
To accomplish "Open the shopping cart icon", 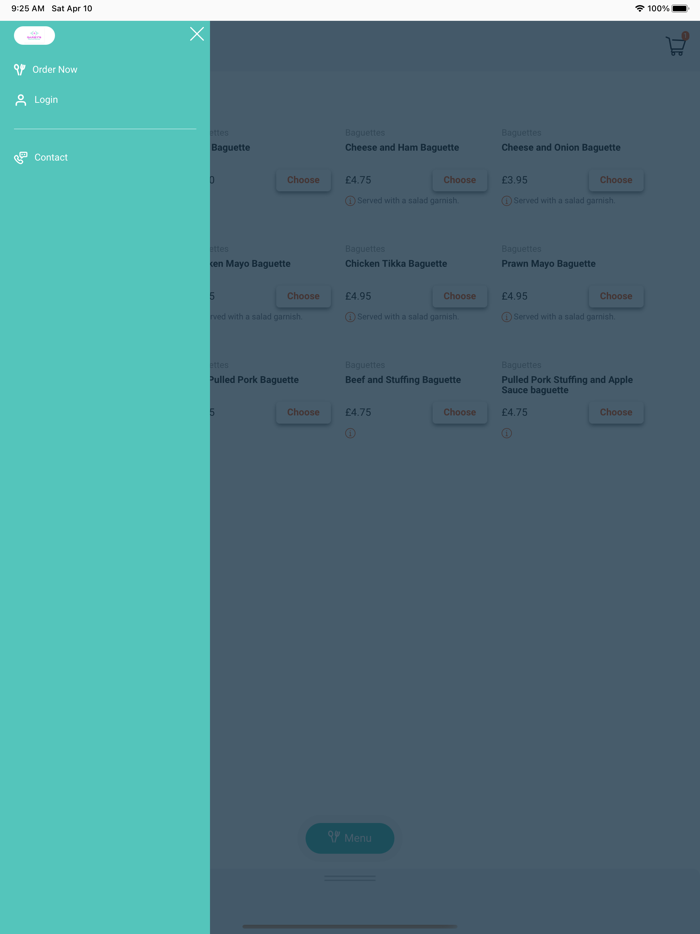I will point(676,46).
